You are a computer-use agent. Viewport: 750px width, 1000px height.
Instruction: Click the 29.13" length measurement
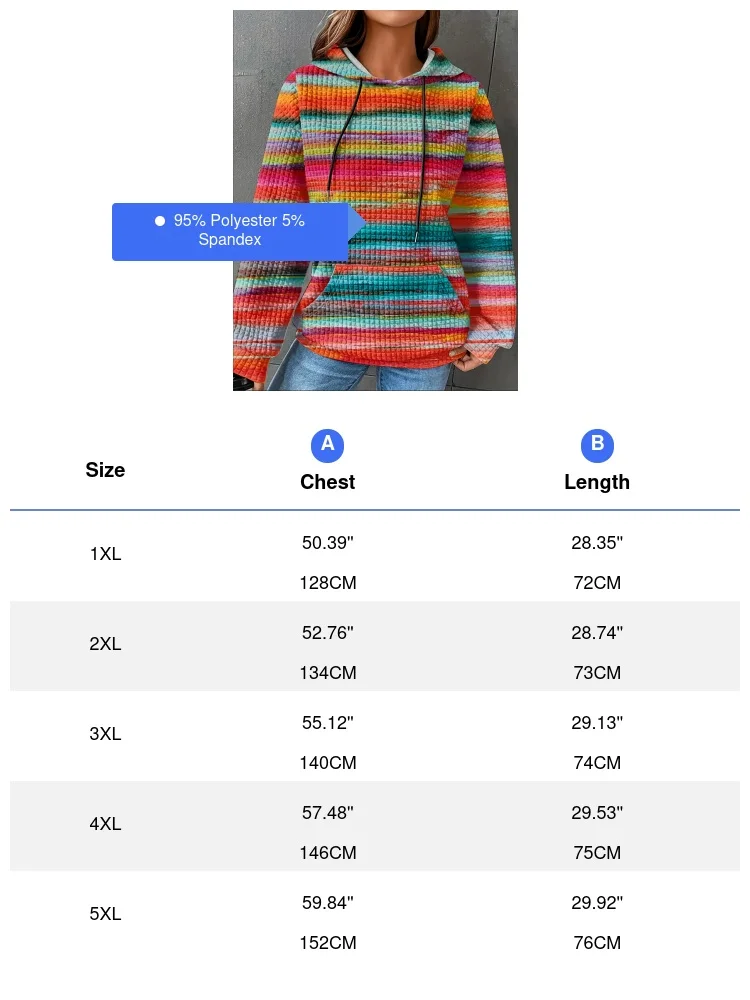pos(597,723)
